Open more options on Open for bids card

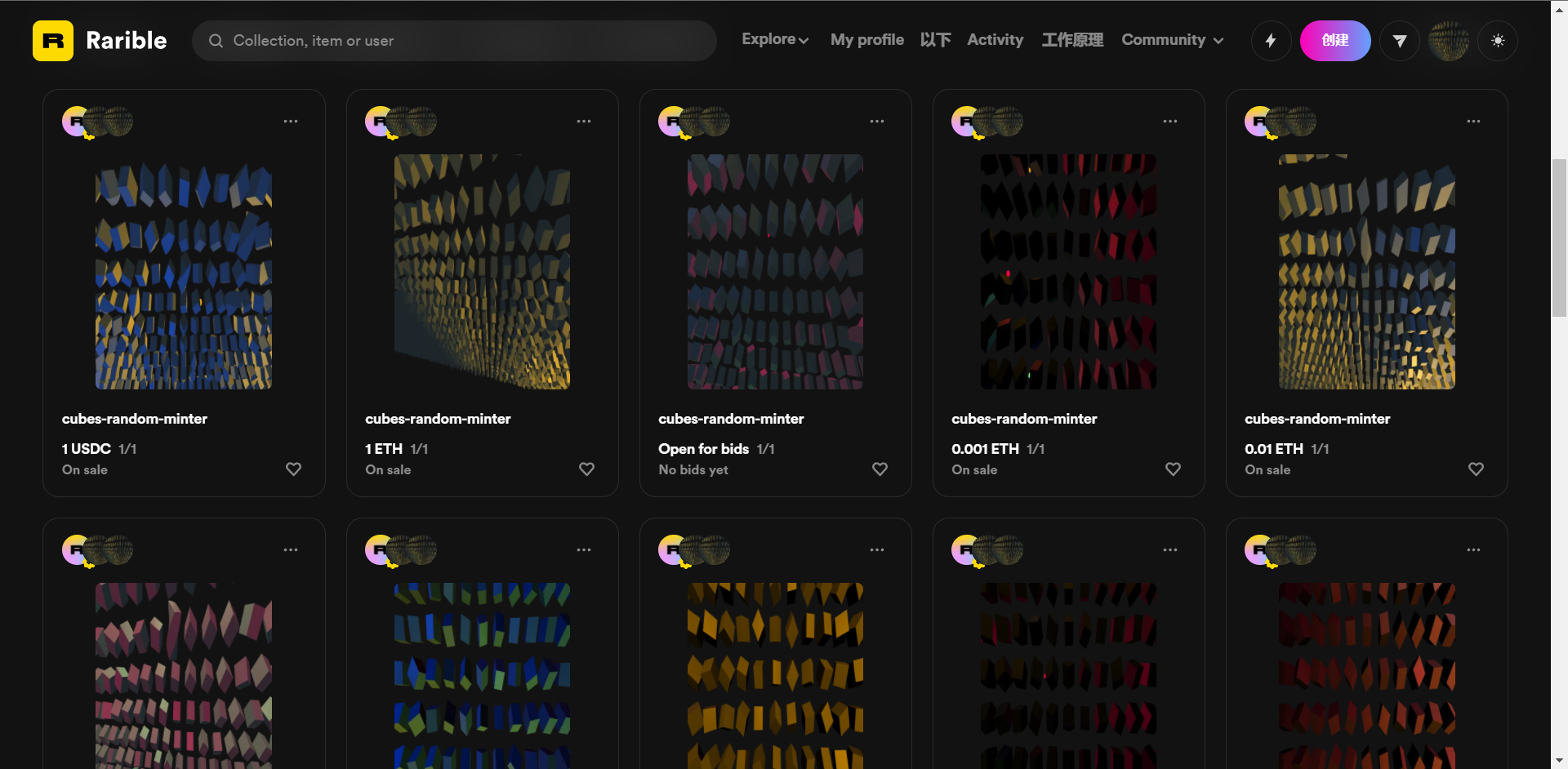point(877,121)
